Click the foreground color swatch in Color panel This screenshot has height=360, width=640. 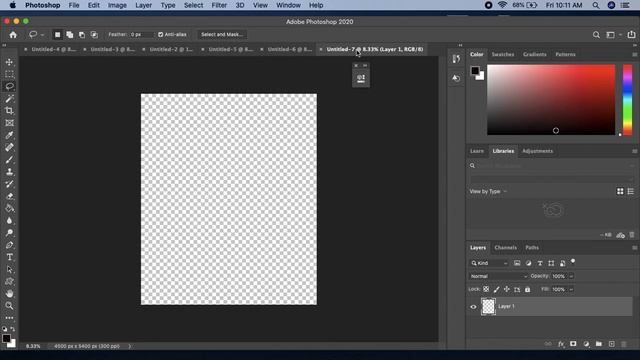pos(475,71)
